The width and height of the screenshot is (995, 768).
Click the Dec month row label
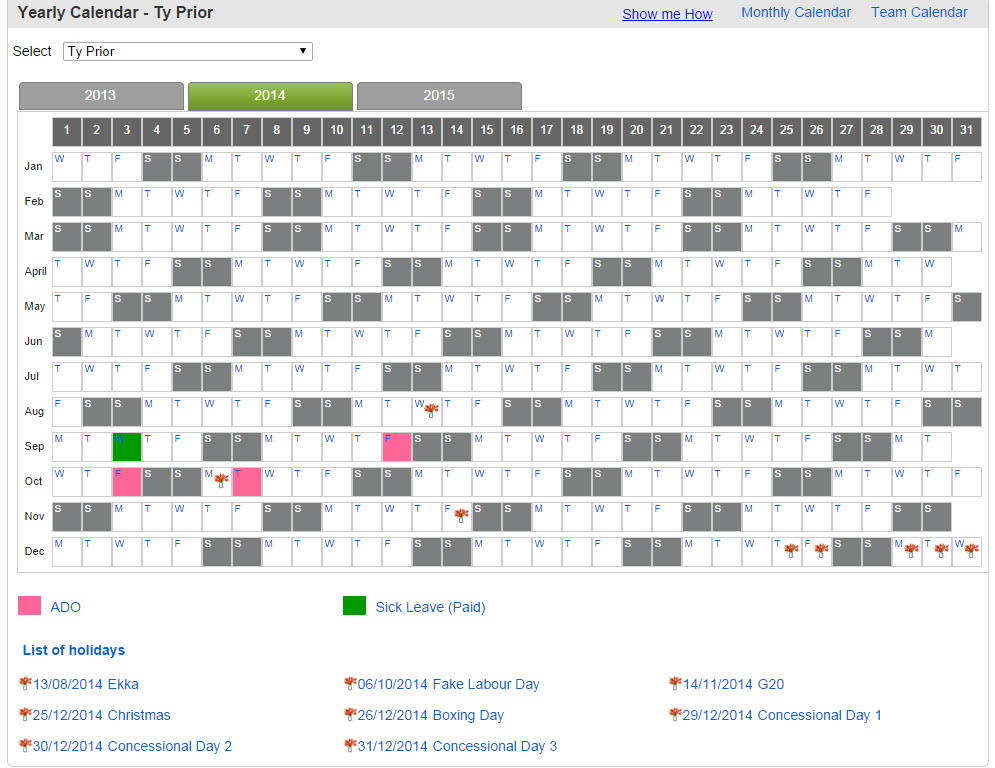tap(34, 551)
